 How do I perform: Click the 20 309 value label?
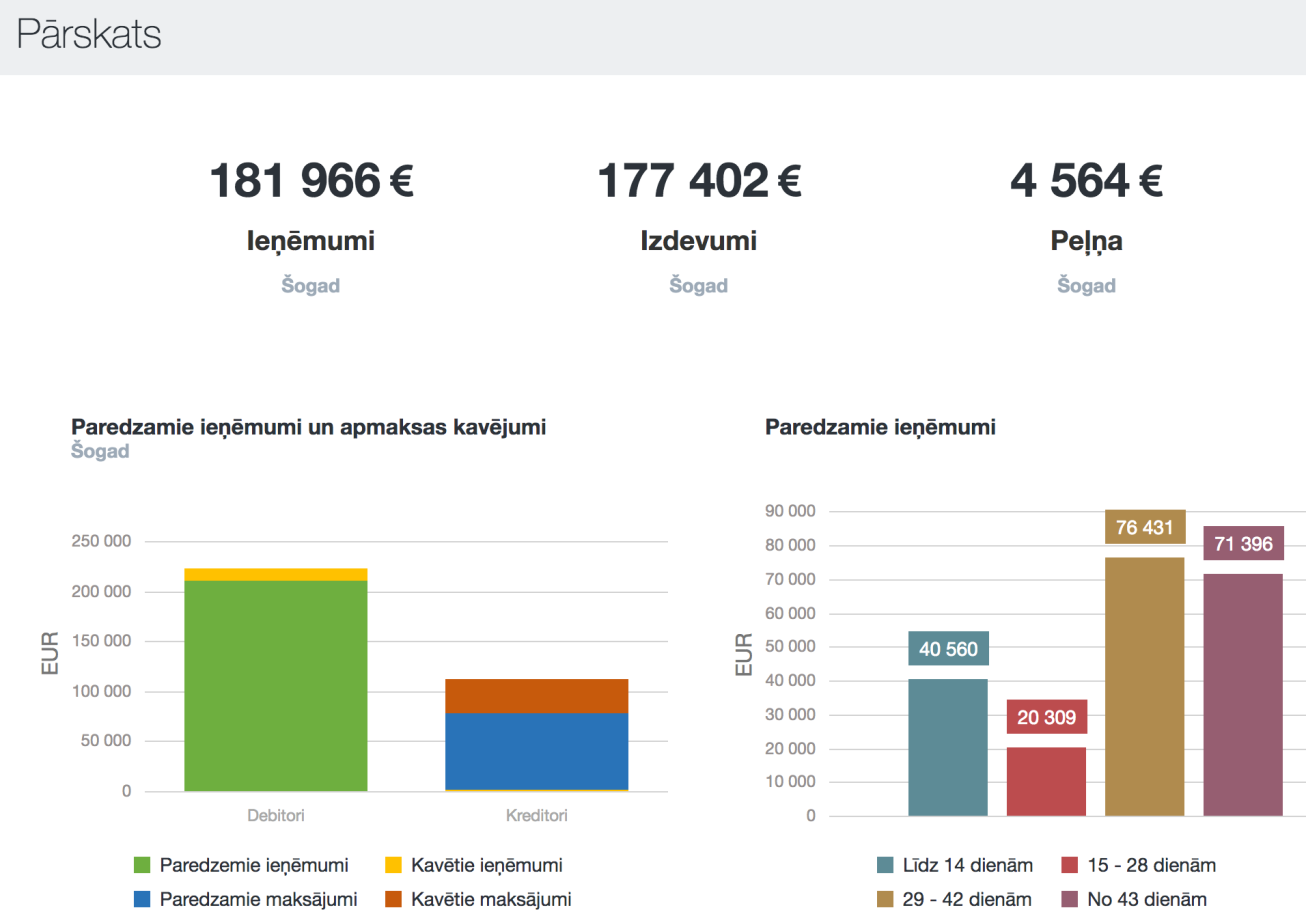1046,716
